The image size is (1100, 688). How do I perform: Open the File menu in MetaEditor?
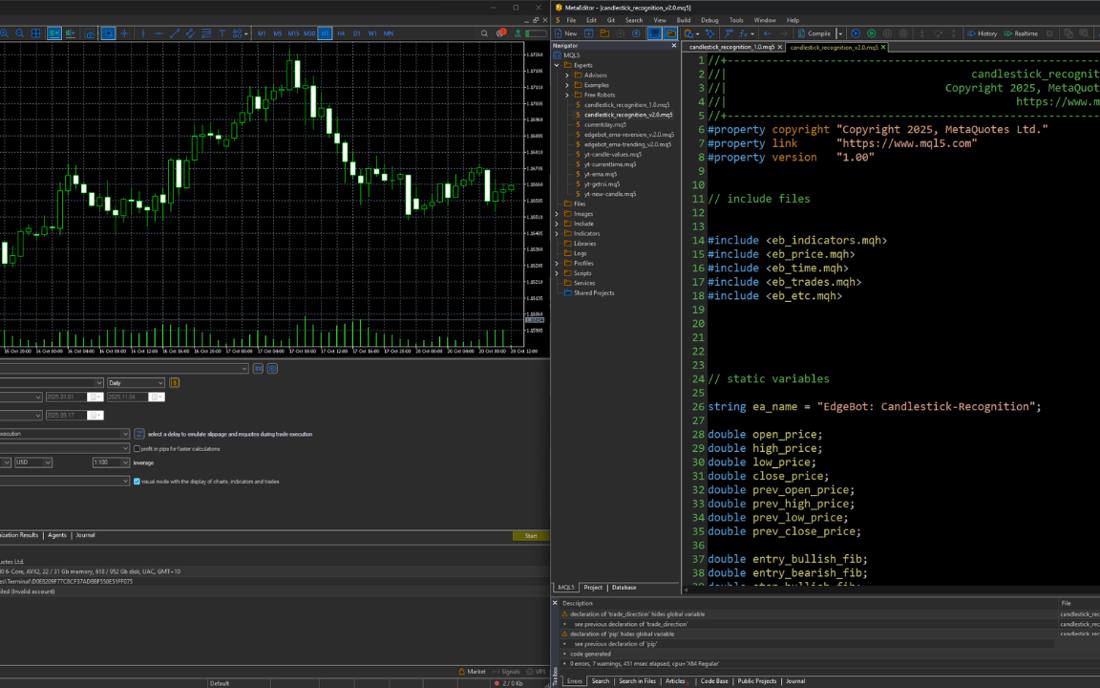click(x=571, y=20)
